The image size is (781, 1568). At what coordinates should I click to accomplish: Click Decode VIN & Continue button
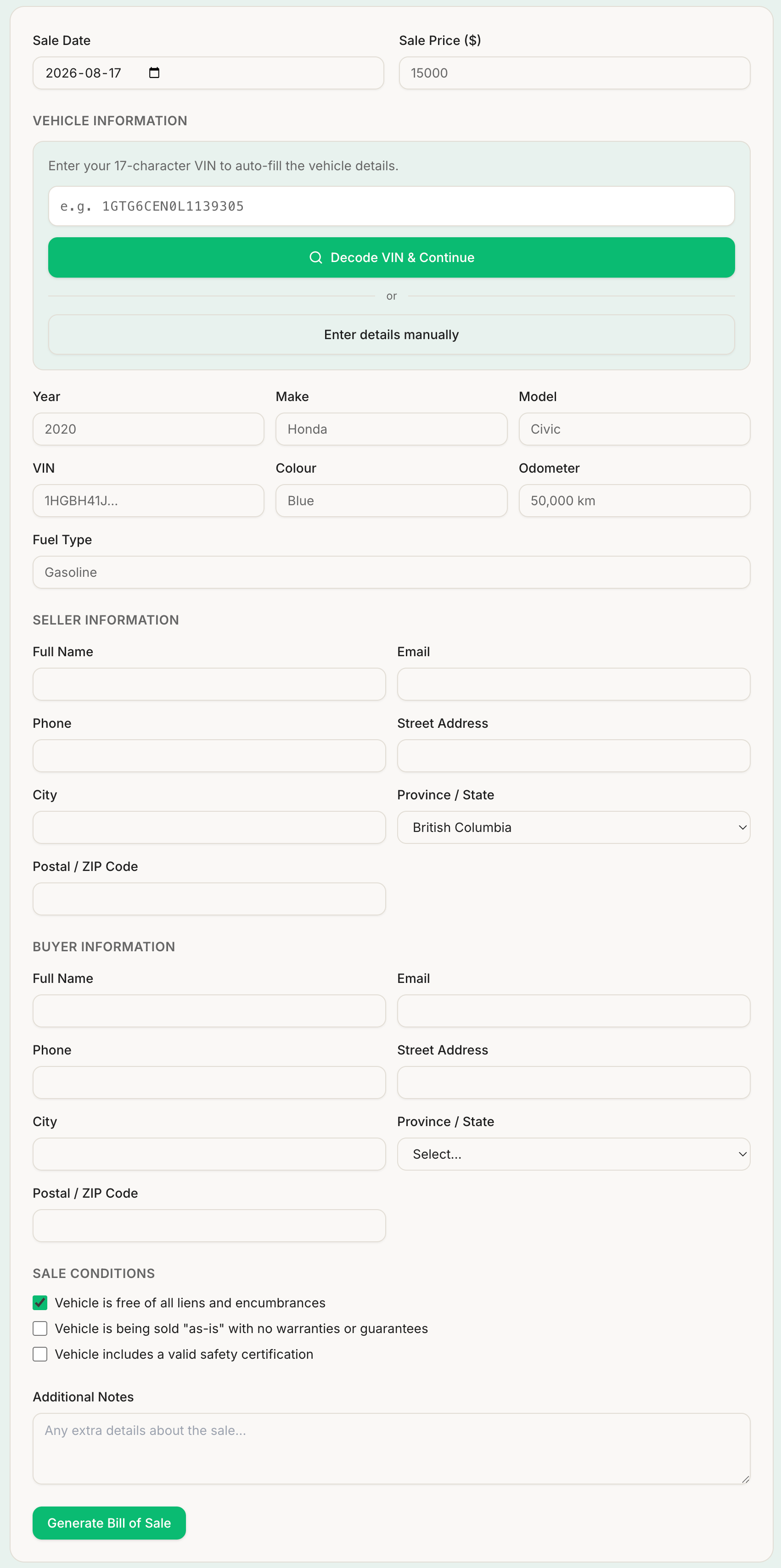(x=391, y=257)
